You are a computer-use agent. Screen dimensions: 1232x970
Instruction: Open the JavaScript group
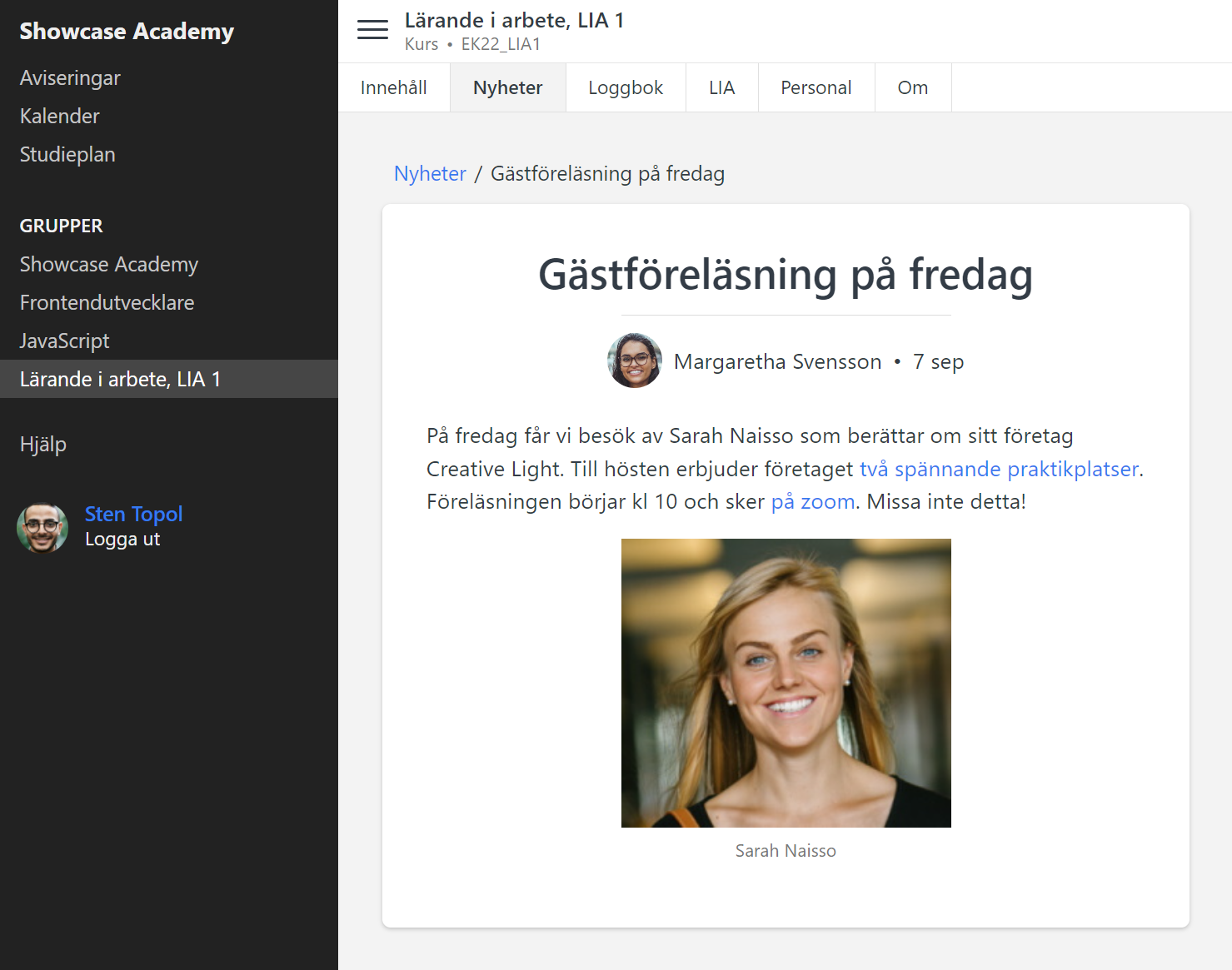(x=65, y=341)
